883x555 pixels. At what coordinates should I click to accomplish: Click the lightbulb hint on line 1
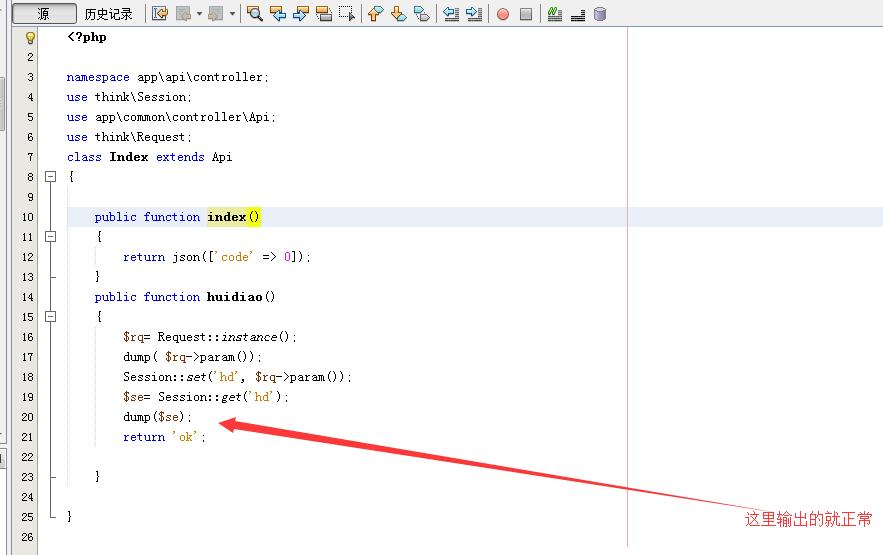[x=30, y=37]
